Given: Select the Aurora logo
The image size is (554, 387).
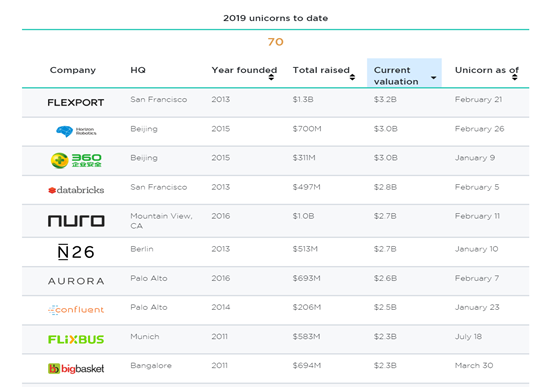Looking at the screenshot, I should coord(76,281).
